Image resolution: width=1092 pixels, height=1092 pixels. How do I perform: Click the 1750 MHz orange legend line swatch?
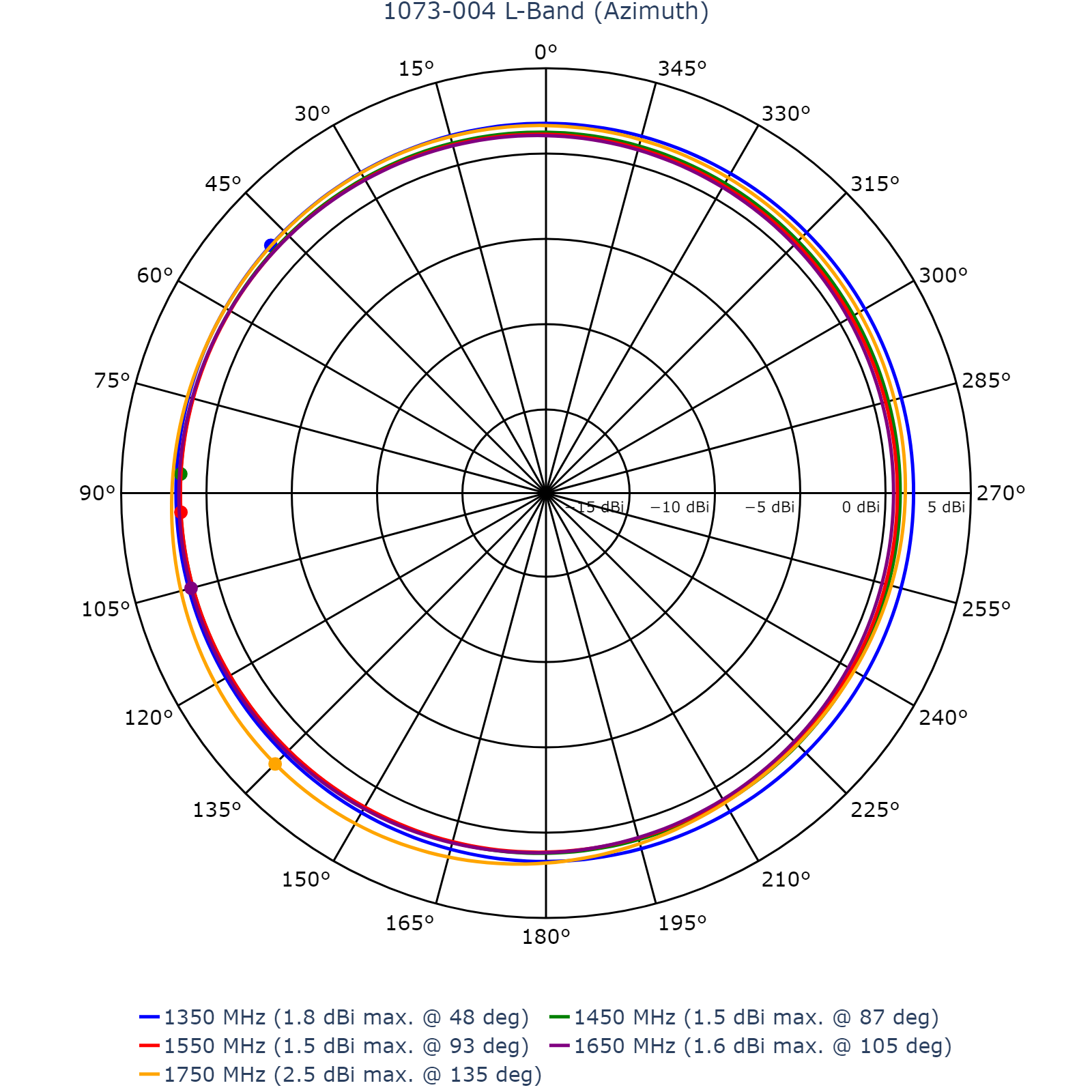[149, 1074]
